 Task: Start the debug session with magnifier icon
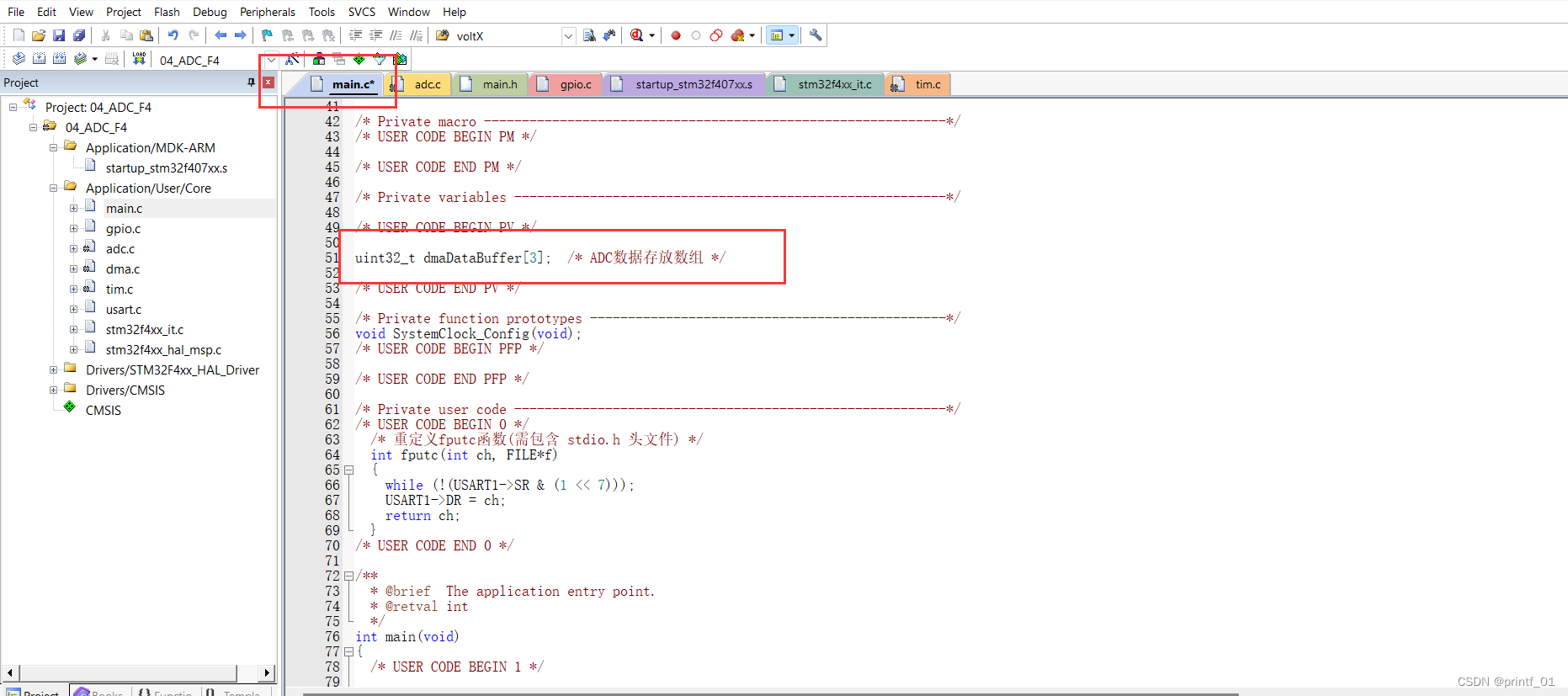point(637,35)
